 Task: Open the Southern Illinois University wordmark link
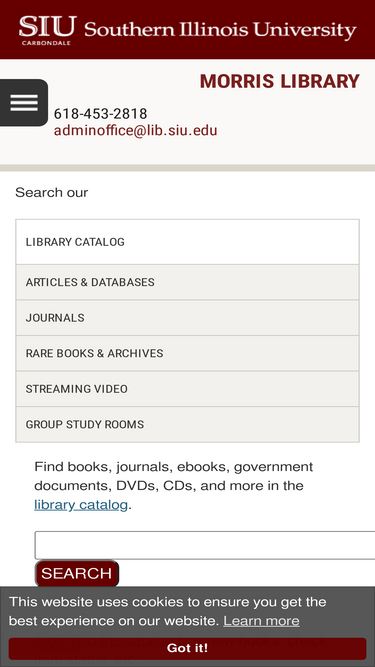[x=220, y=30]
